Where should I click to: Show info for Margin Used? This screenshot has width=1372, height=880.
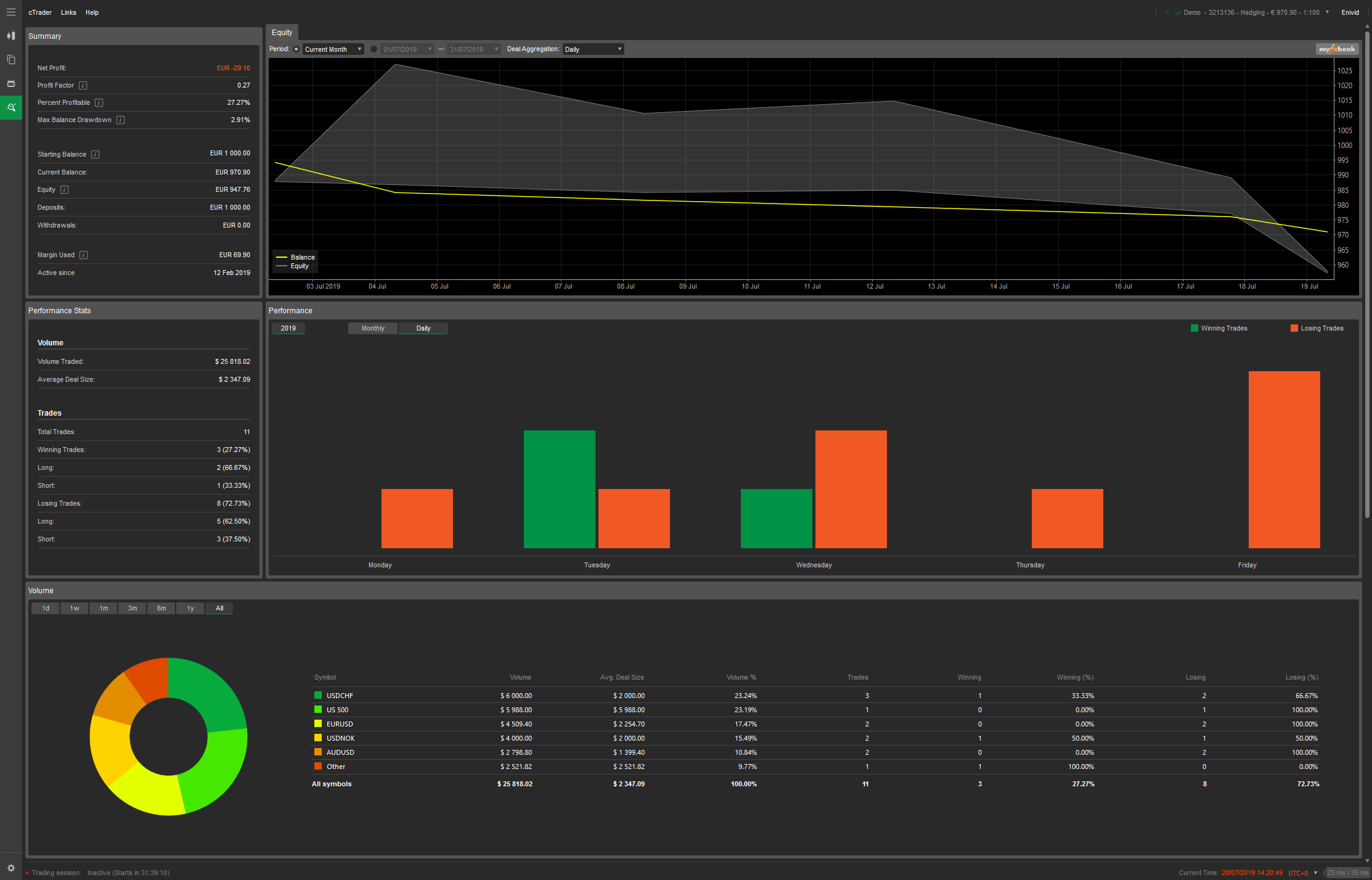pyautogui.click(x=84, y=255)
